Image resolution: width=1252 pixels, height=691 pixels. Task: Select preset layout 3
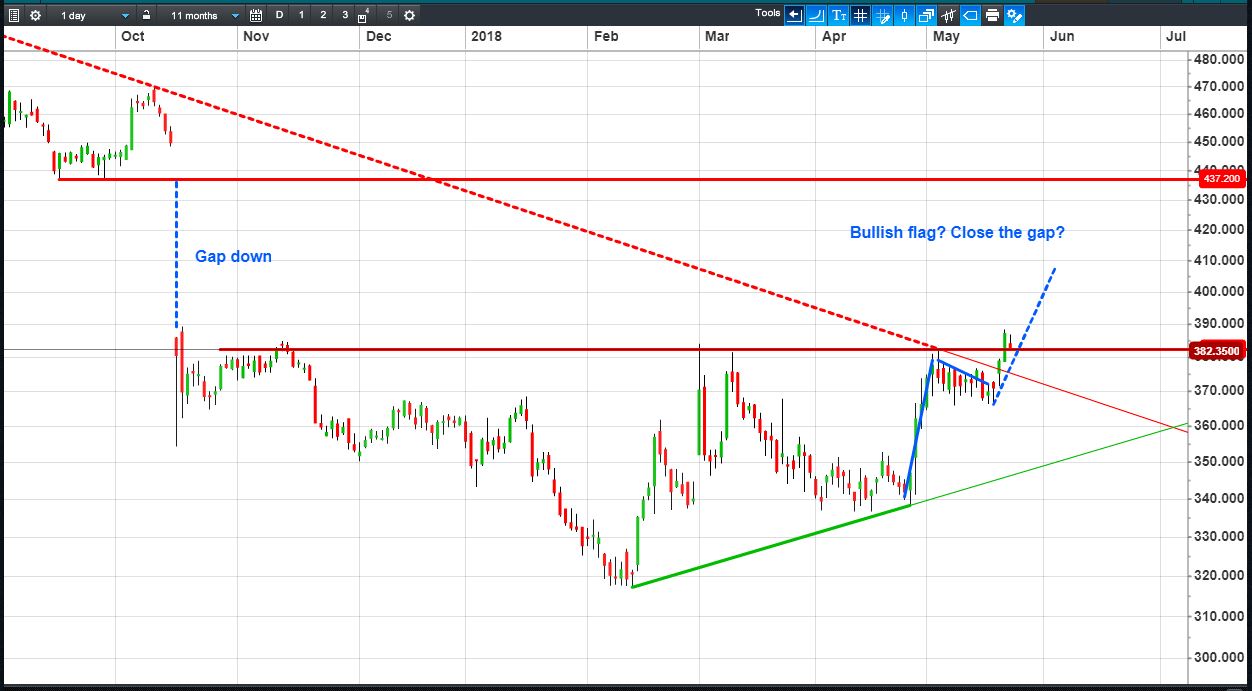[x=345, y=15]
